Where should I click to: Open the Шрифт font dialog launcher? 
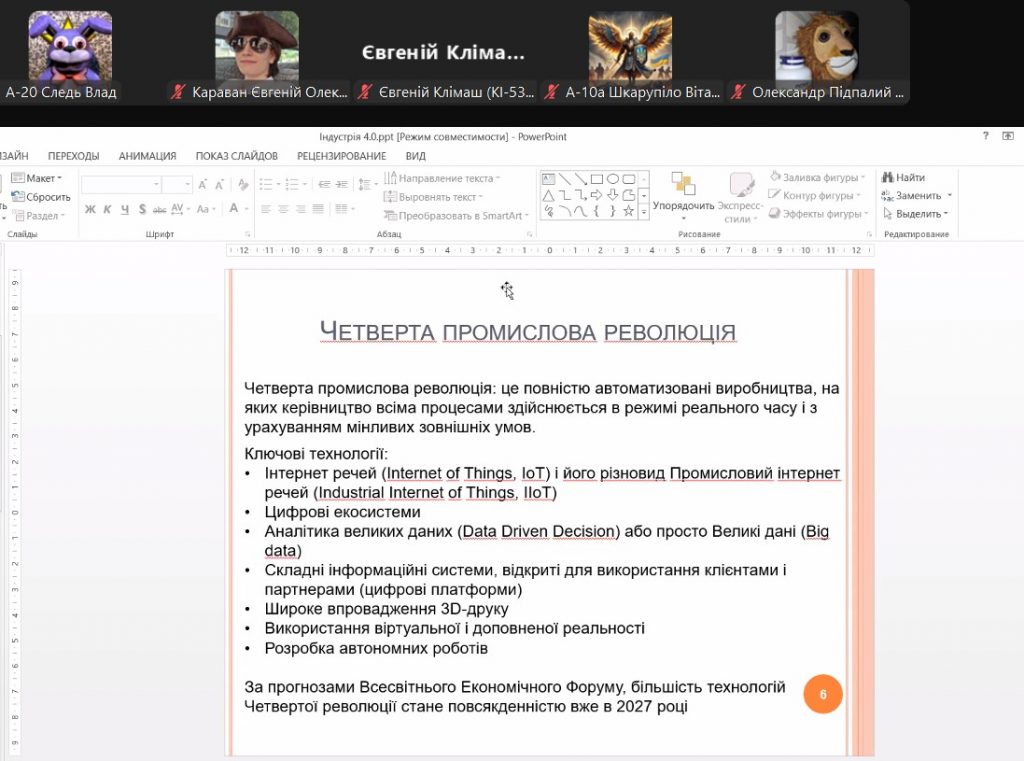[x=248, y=234]
